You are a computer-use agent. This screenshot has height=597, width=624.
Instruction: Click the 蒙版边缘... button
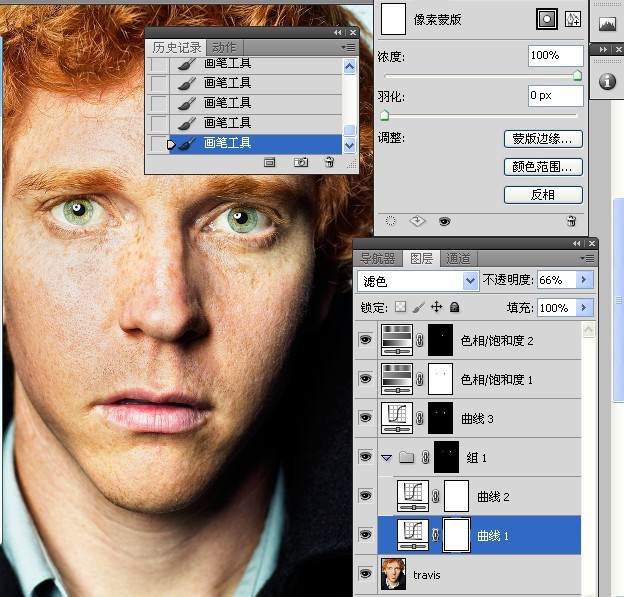(x=543, y=139)
